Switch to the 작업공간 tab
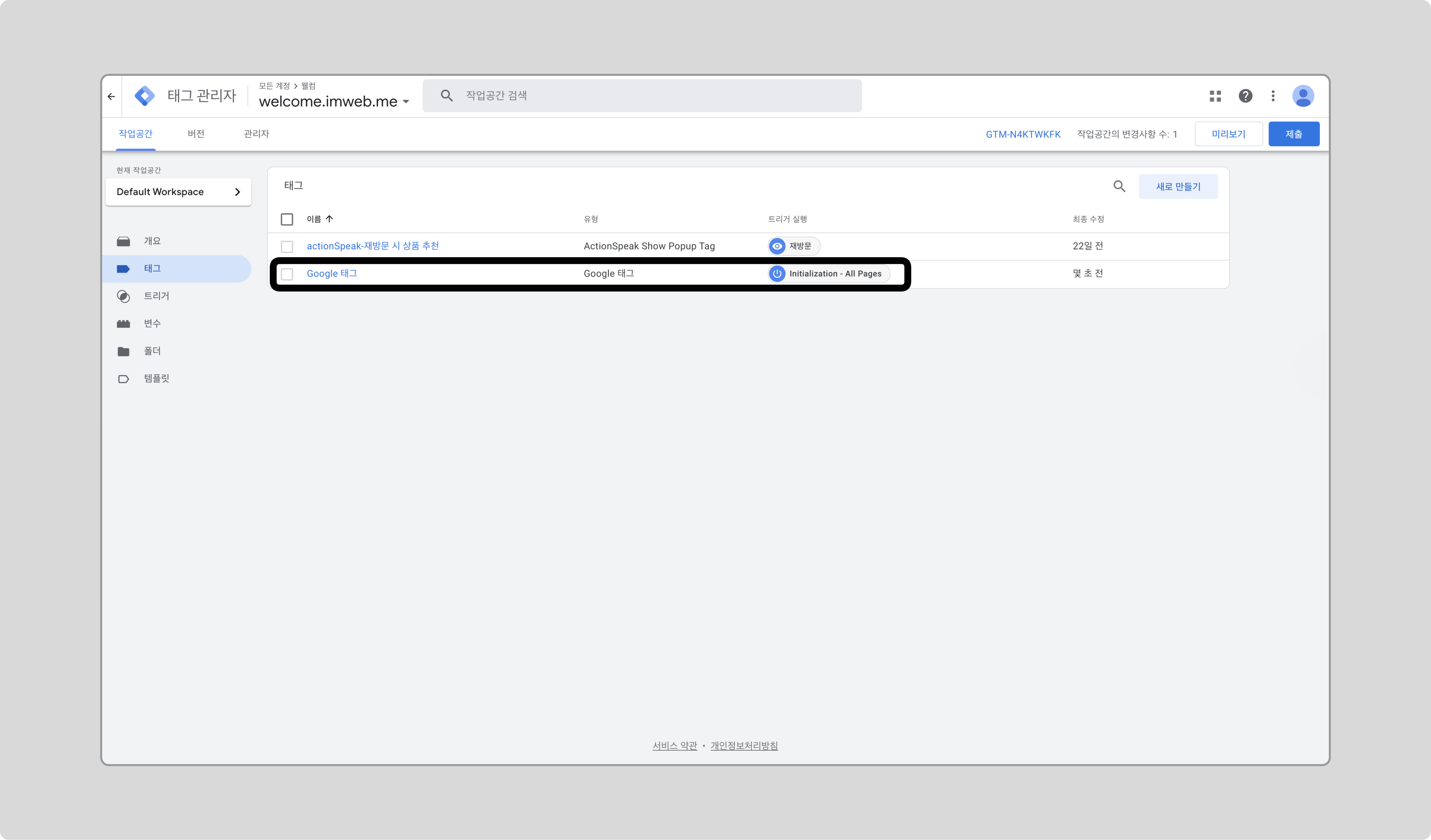Screen dimensions: 1431x840 point(136,134)
